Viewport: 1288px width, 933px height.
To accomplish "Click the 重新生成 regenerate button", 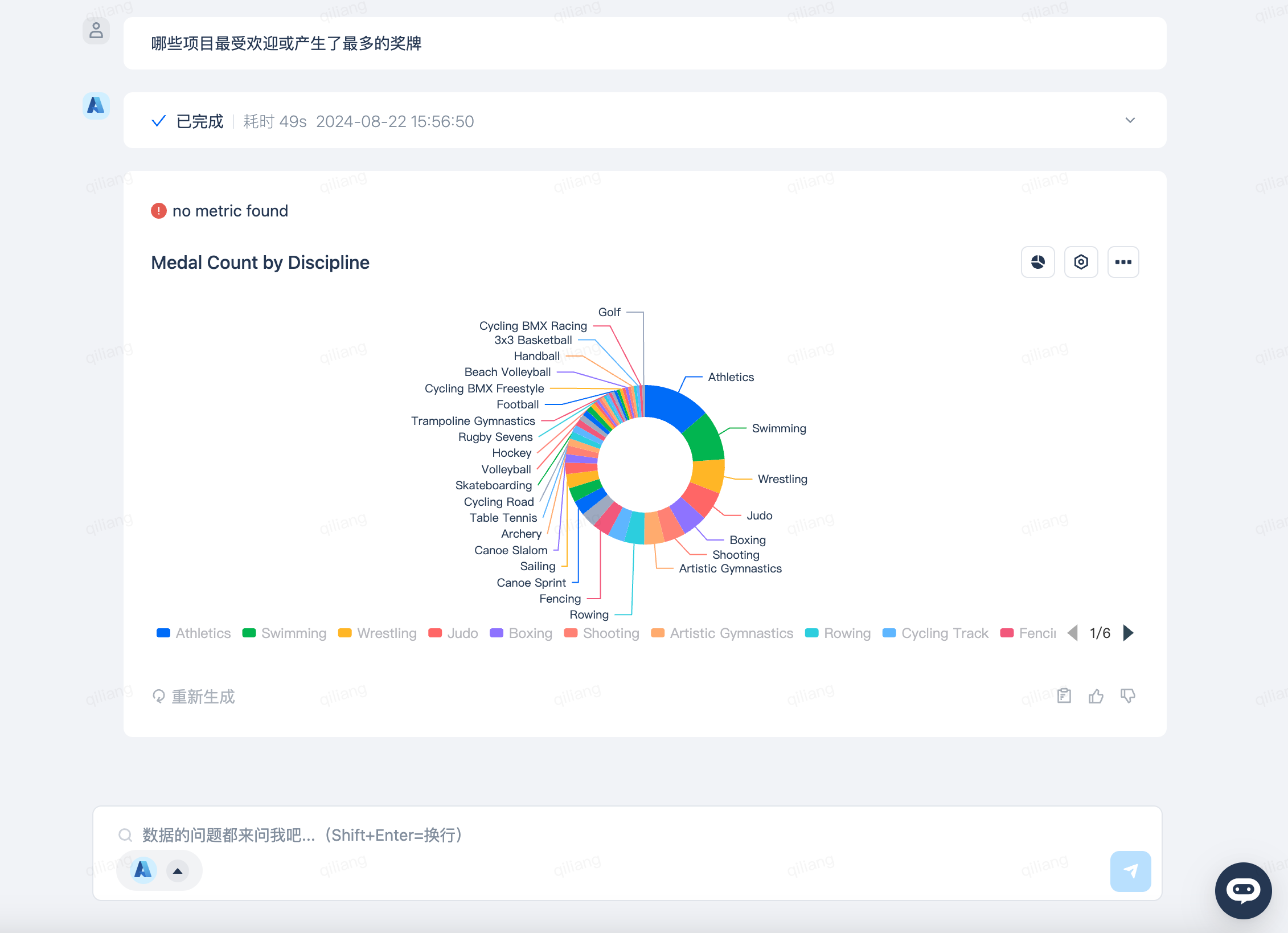I will pos(194,697).
